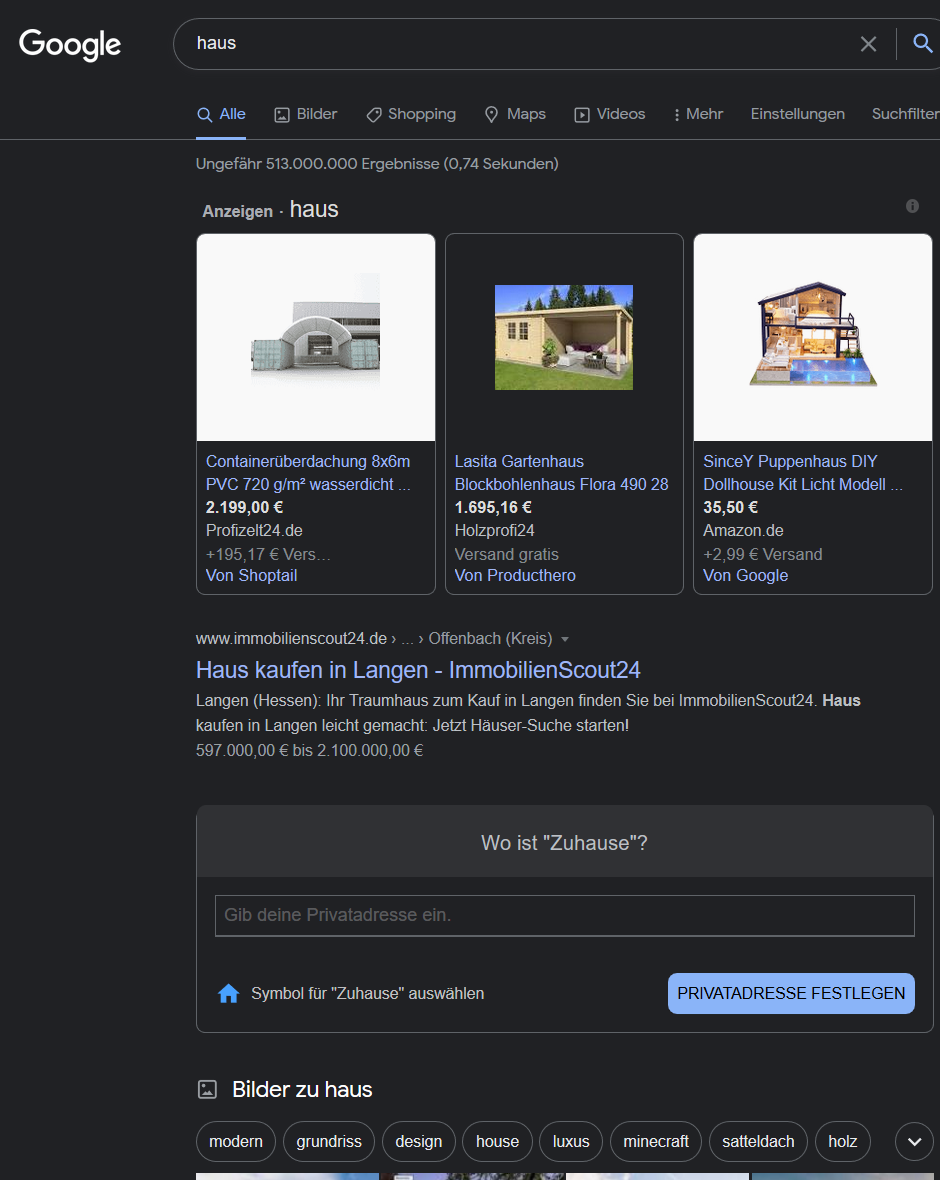Click the price 35,50 €

(x=730, y=508)
